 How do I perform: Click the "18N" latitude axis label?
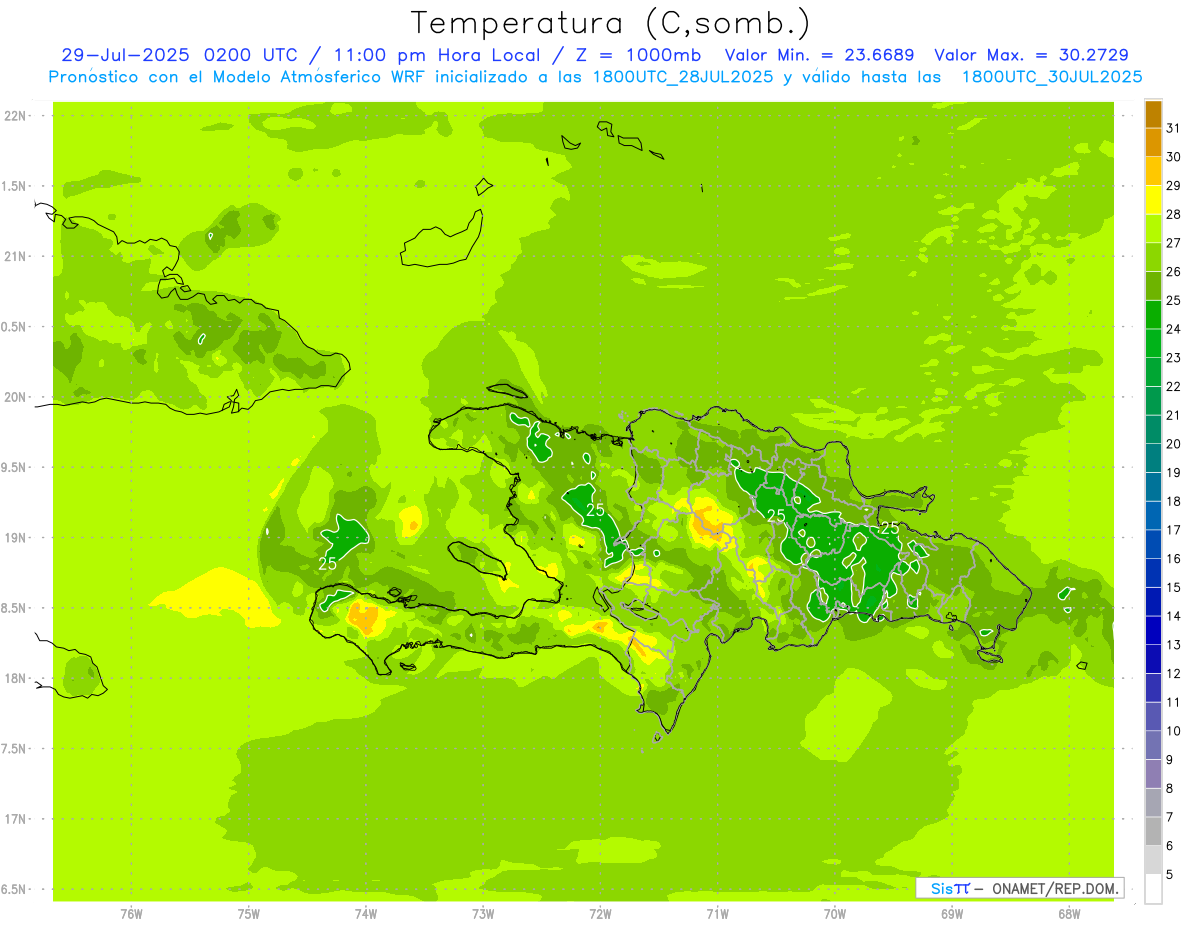pyautogui.click(x=17, y=679)
